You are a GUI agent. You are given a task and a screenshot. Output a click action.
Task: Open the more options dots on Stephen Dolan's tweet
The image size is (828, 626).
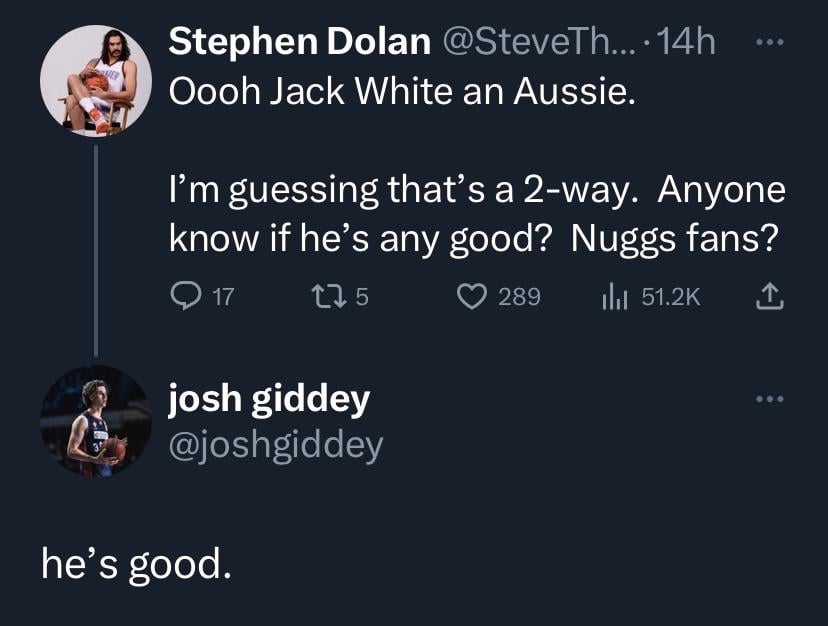768,45
